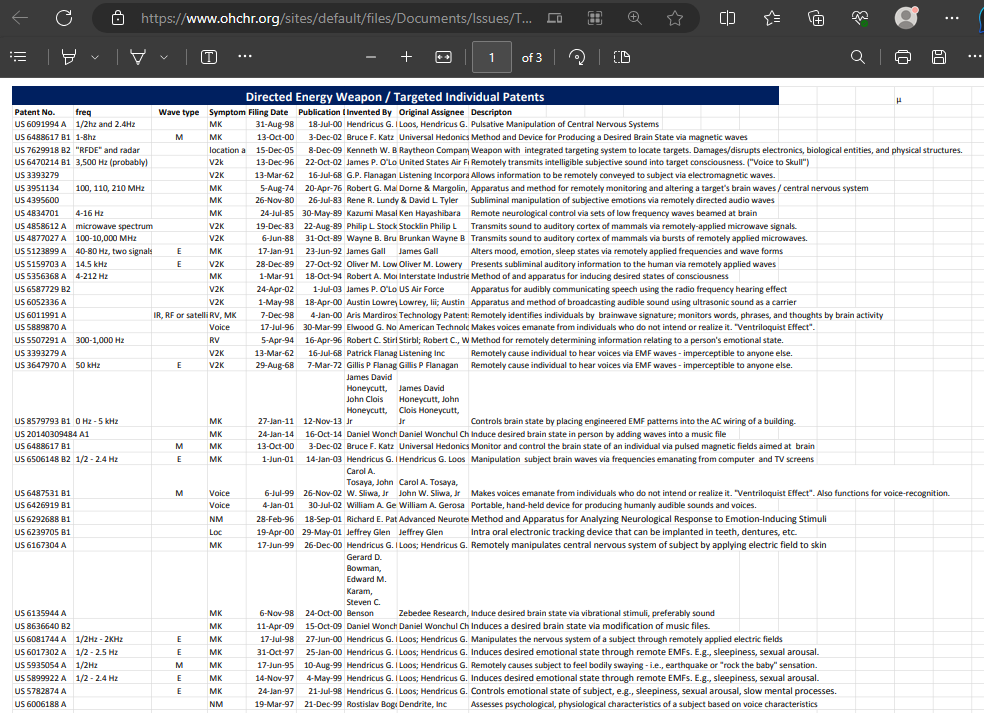The height and width of the screenshot is (713, 984).
Task: Select patent cell 'US 5935054 A'
Action: 40,665
